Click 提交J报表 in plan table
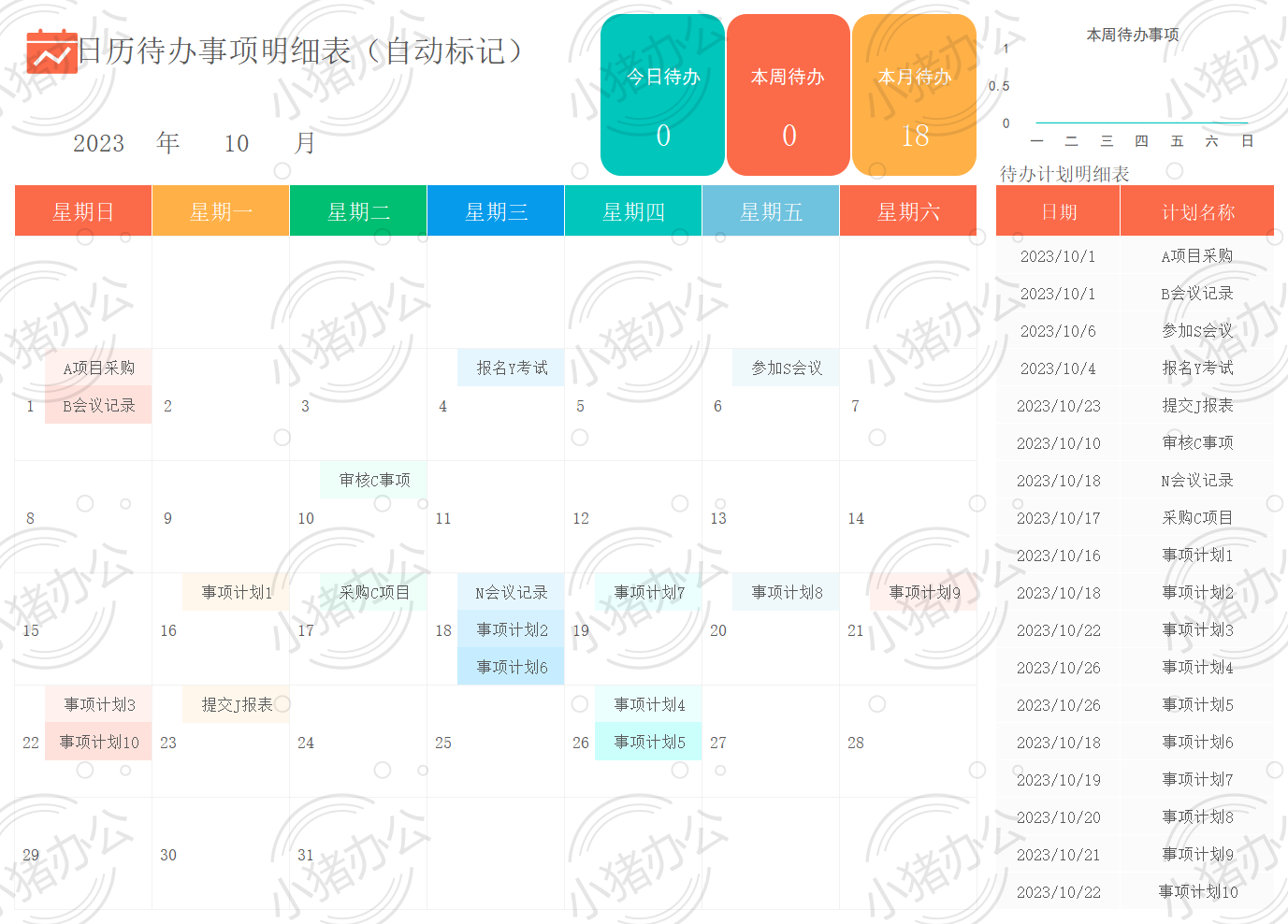1288x924 pixels. click(1197, 406)
